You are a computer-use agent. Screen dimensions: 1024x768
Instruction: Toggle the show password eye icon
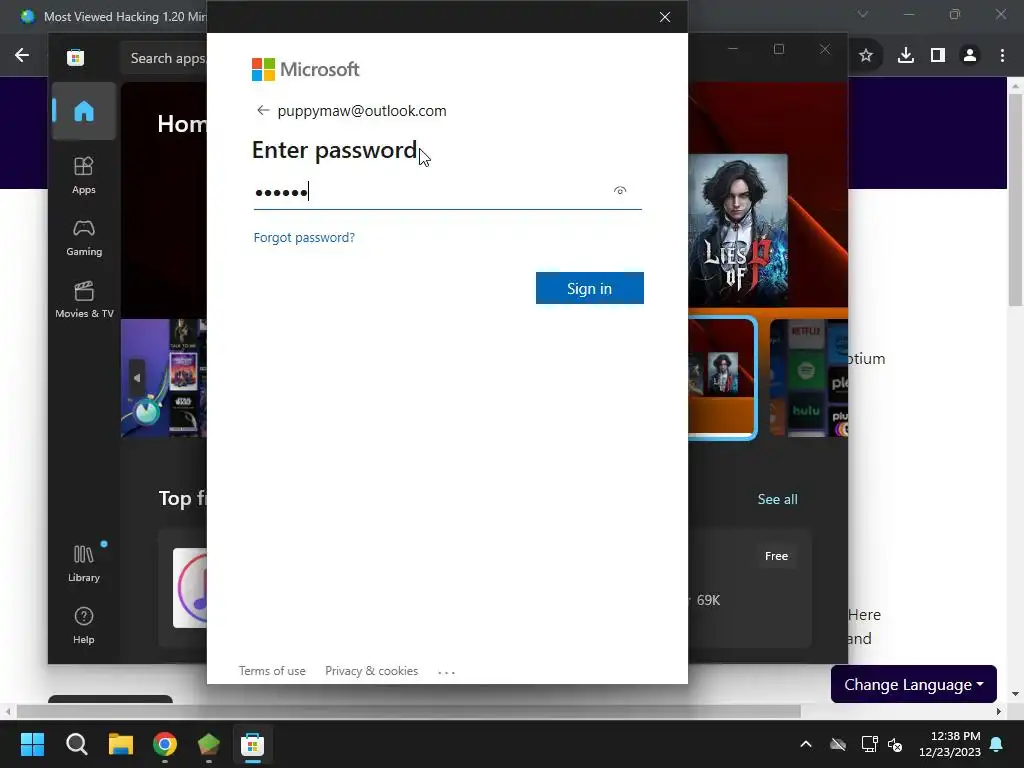[620, 191]
